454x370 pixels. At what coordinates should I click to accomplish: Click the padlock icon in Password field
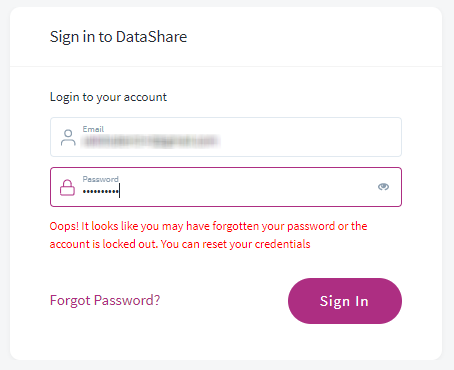point(67,187)
